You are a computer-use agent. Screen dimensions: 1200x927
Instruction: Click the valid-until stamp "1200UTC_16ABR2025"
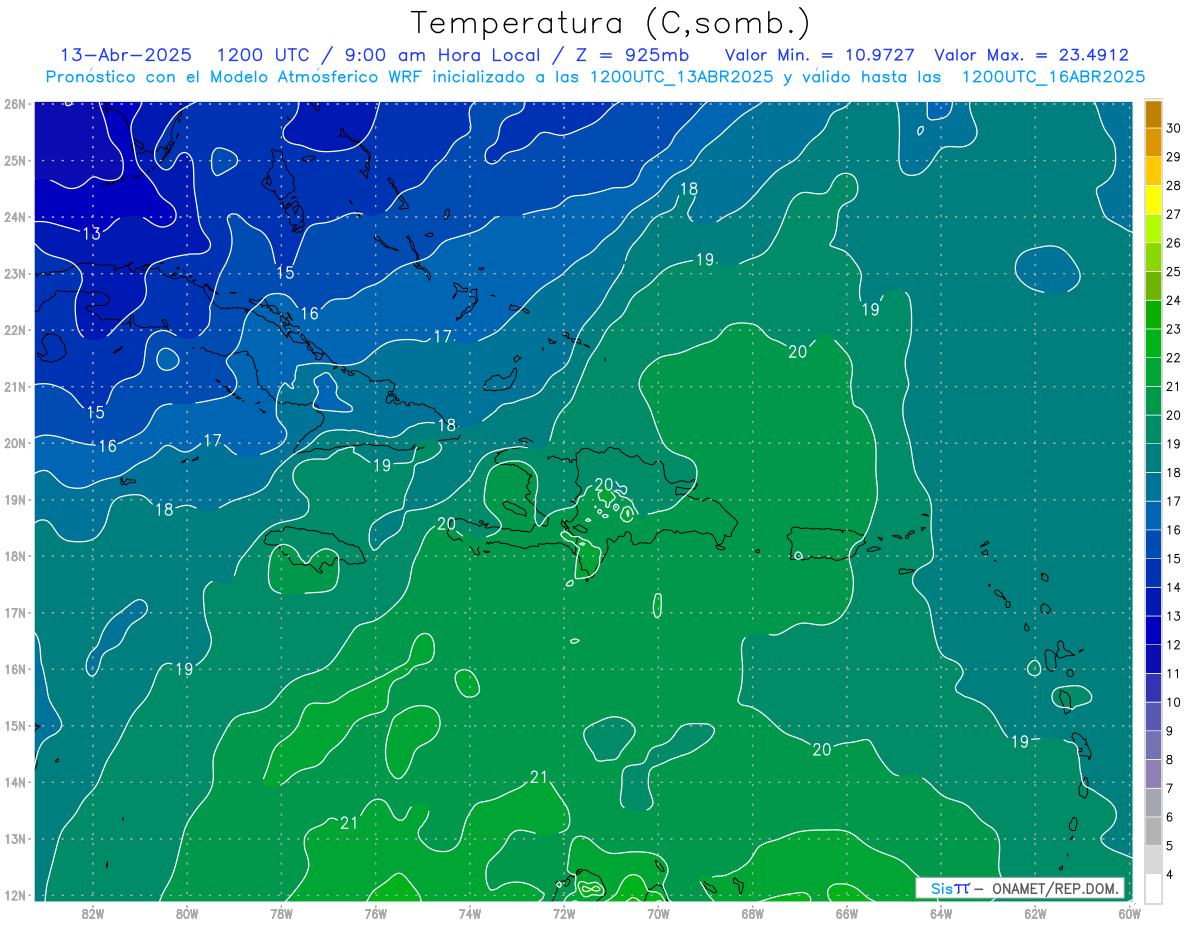click(1053, 77)
